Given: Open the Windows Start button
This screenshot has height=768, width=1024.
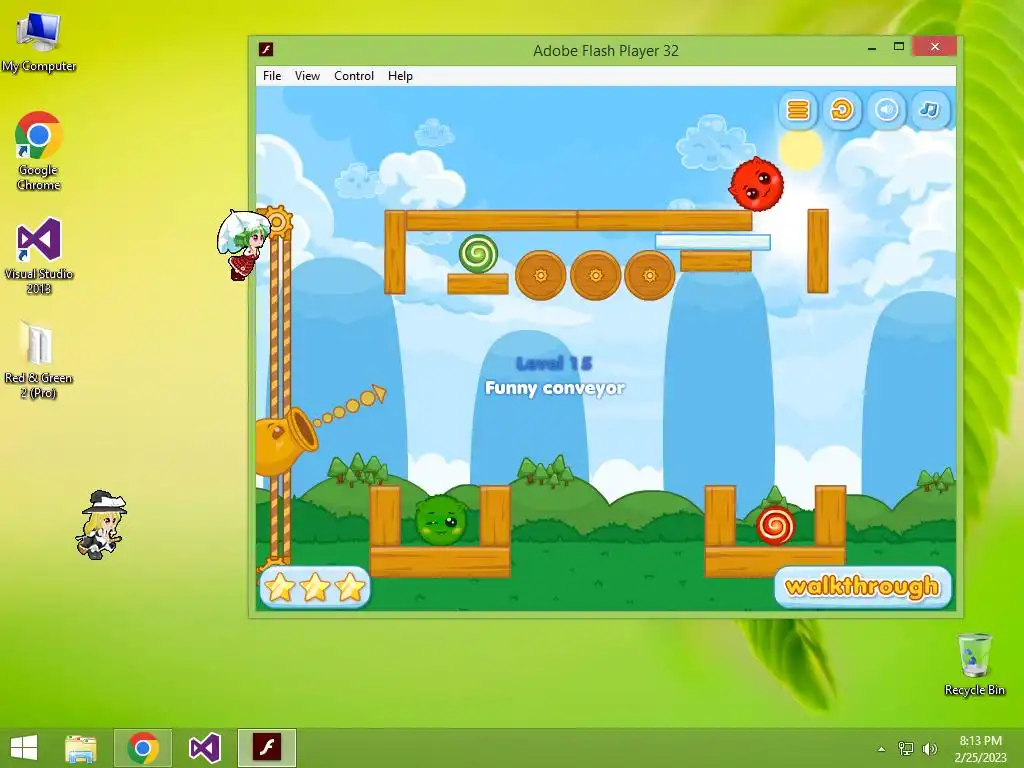Looking at the screenshot, I should (x=24, y=748).
